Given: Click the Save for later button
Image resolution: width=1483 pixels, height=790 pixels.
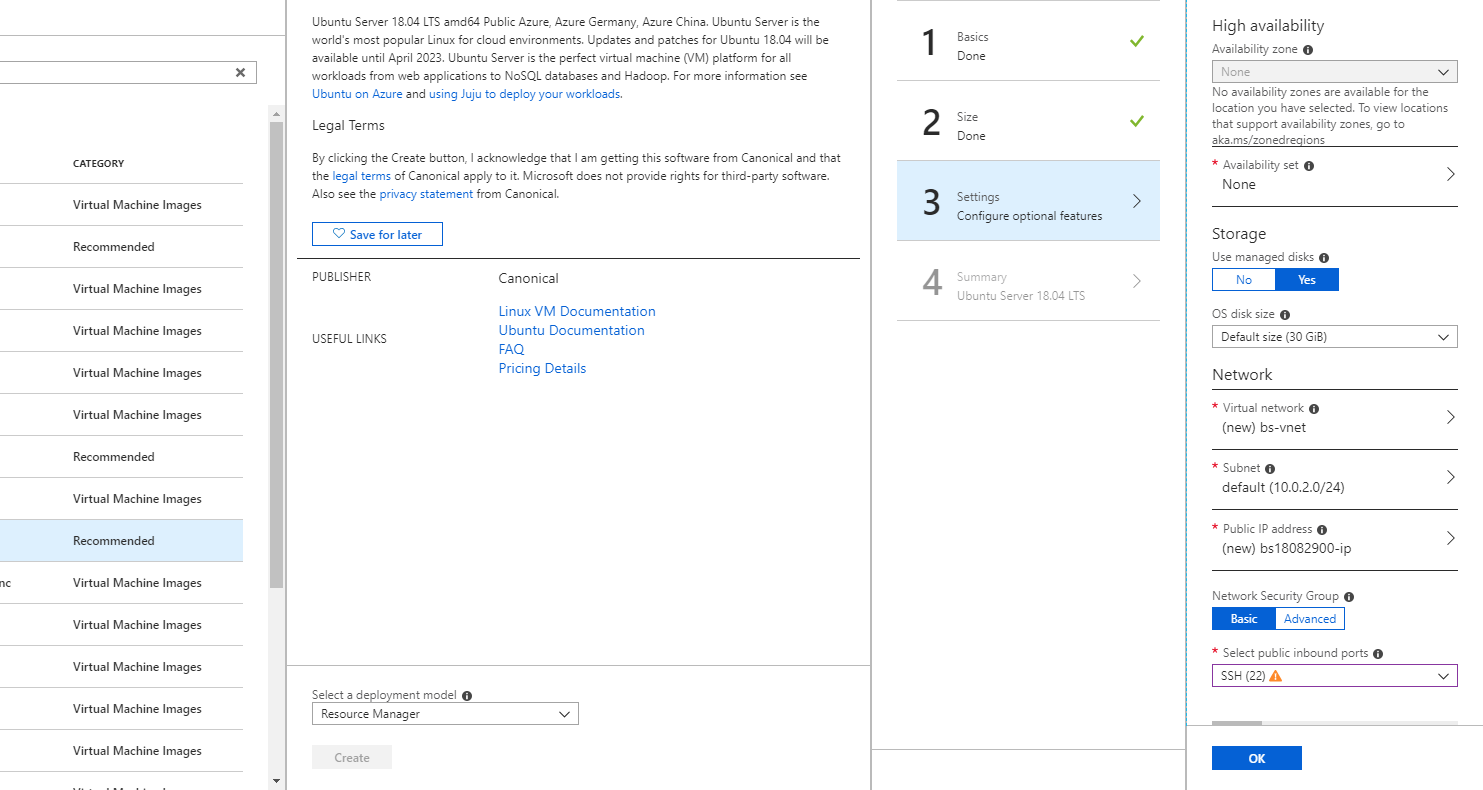Looking at the screenshot, I should click(377, 234).
